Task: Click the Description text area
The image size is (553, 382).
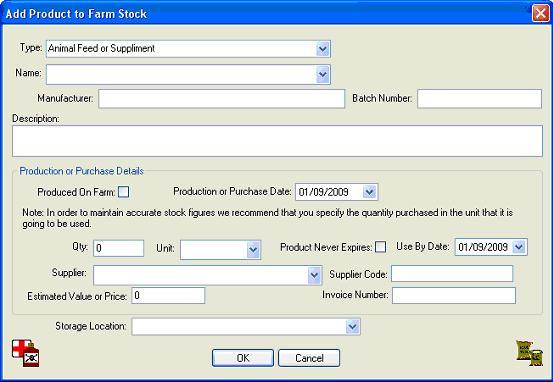Action: (x=277, y=141)
